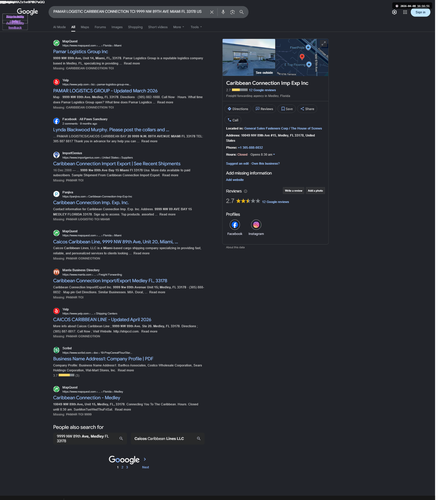The image size is (440, 500).
Task: Save the business to a list
Action: tap(287, 109)
